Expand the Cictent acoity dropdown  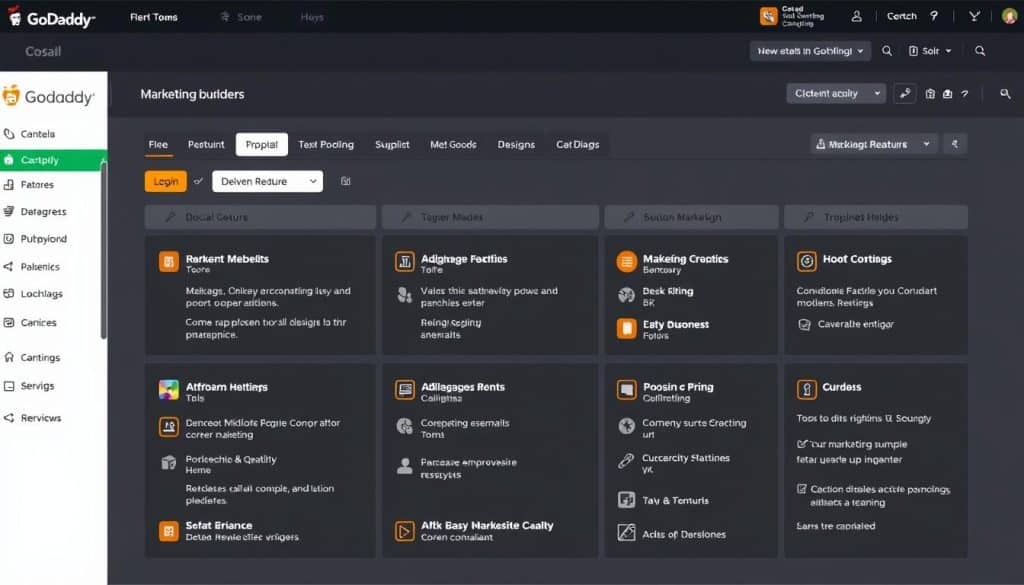(x=836, y=93)
